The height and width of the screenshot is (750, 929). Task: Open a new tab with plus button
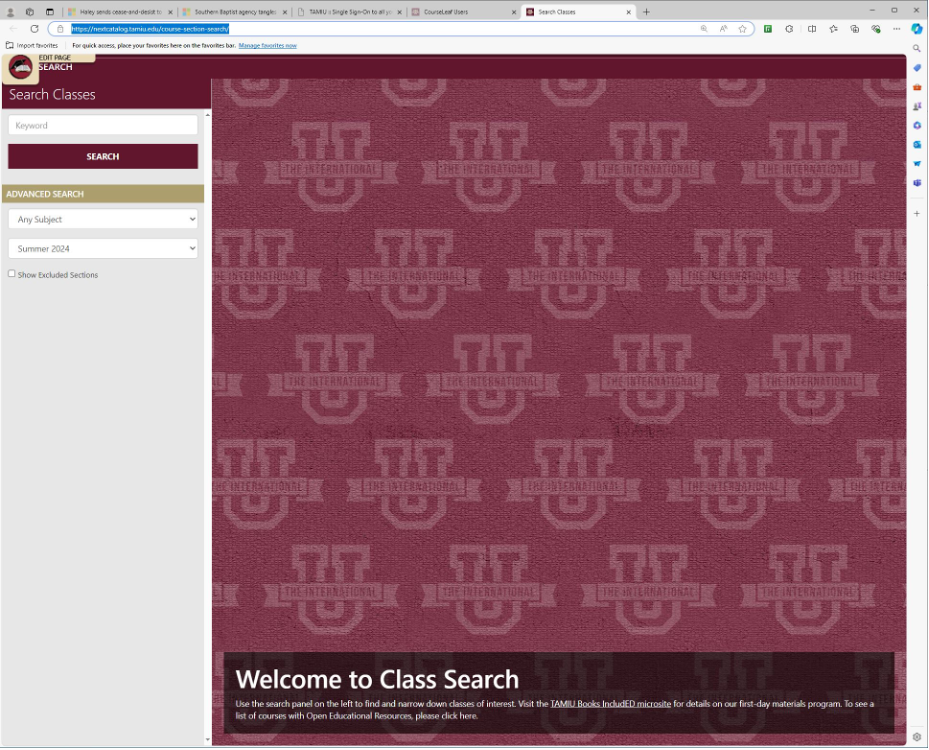click(646, 12)
